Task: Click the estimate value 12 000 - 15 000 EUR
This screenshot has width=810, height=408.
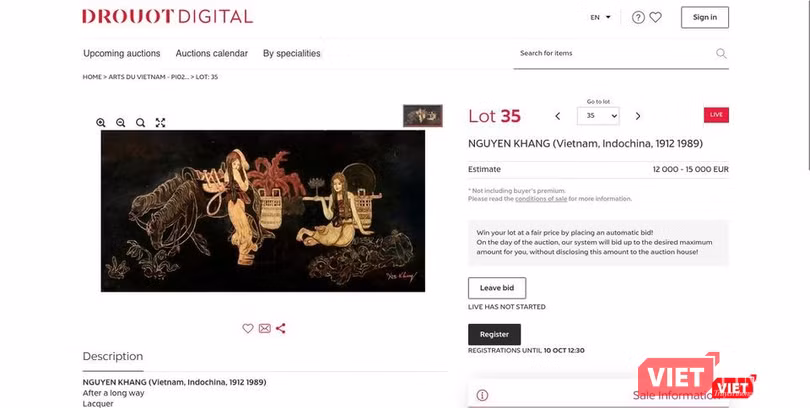Action: tap(691, 169)
